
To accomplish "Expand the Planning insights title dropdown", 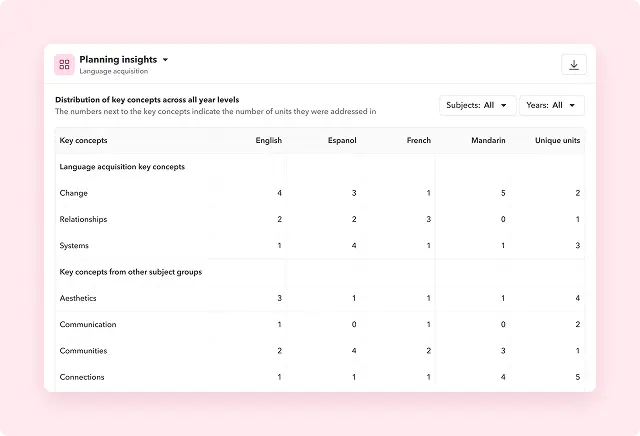I will [x=165, y=60].
